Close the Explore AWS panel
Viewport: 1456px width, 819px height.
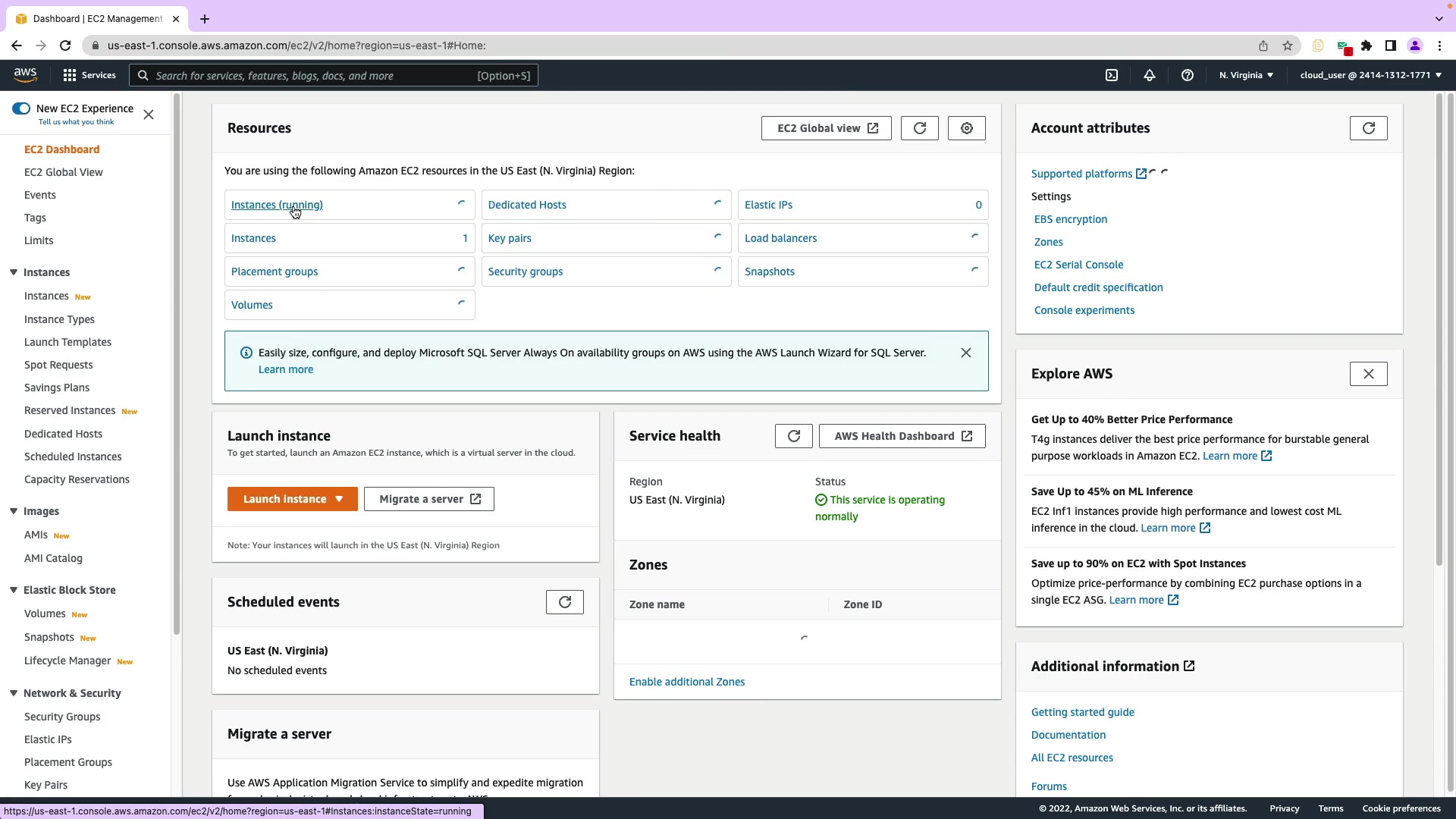tap(1368, 374)
